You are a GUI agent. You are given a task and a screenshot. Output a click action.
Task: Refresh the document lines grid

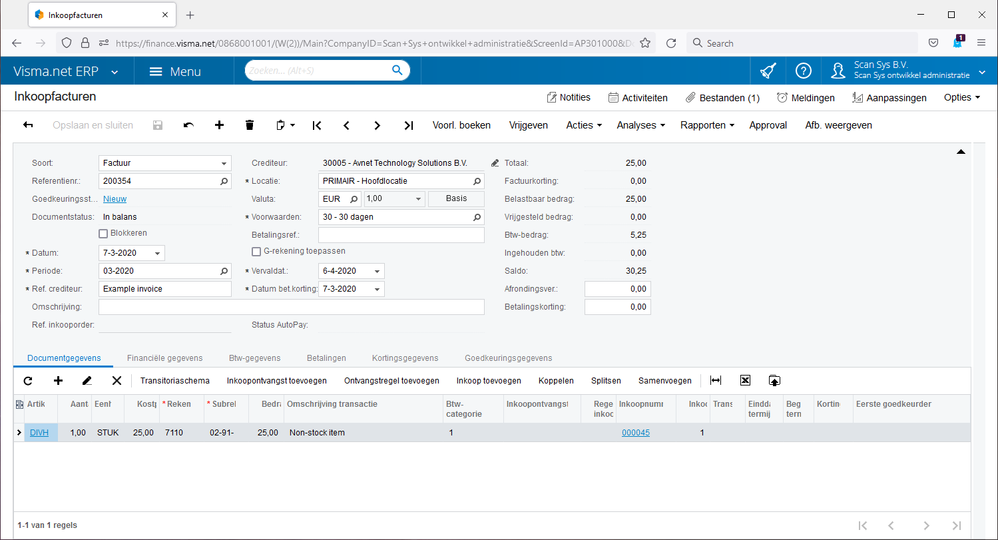tap(28, 381)
